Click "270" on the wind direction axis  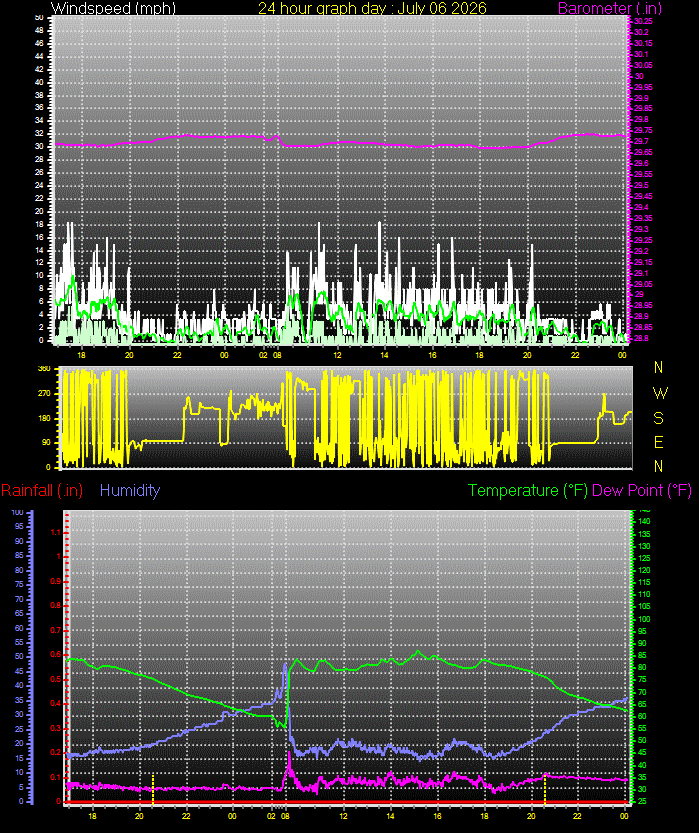[45, 394]
